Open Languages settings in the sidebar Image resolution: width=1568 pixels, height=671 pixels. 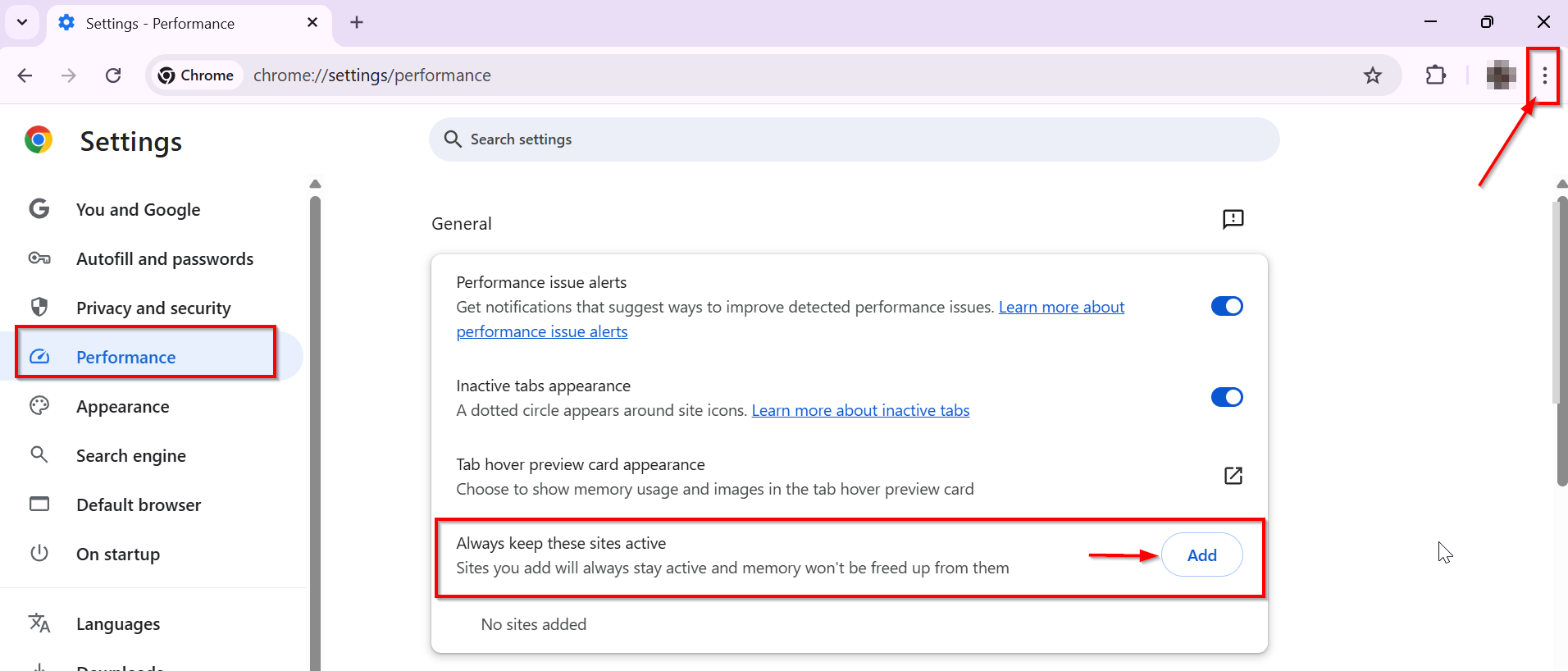pyautogui.click(x=118, y=624)
